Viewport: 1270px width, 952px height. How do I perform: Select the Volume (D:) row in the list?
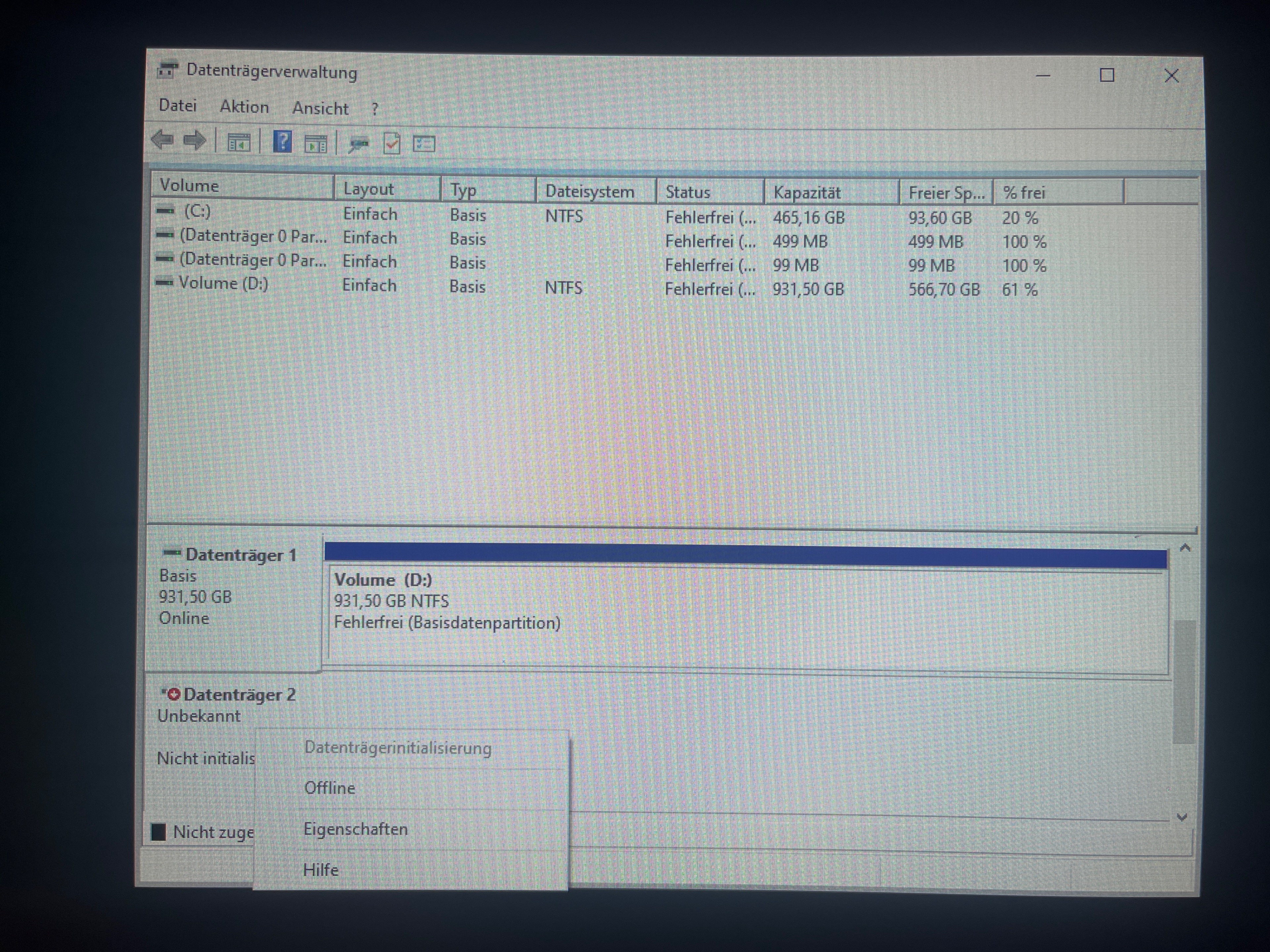pyautogui.click(x=223, y=284)
